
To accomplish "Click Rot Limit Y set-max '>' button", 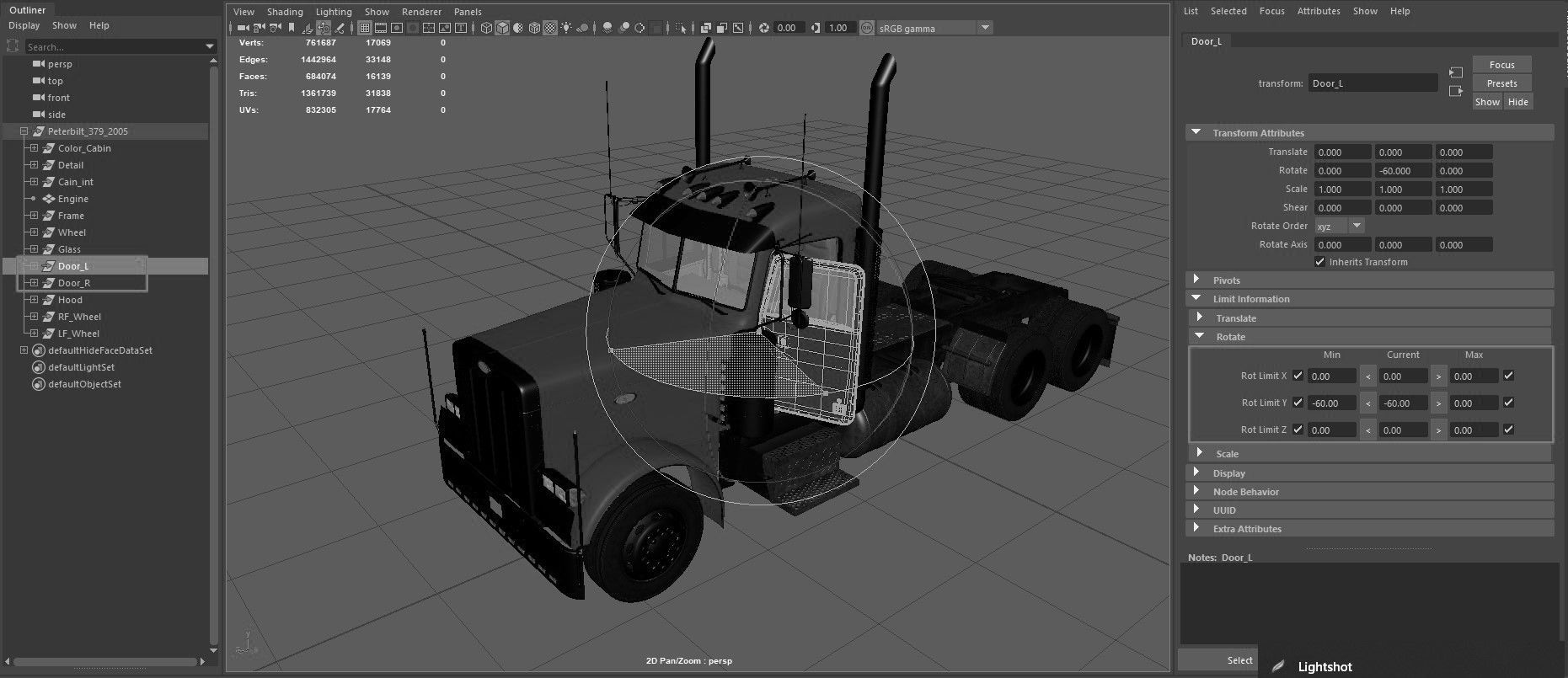I will pos(1438,403).
